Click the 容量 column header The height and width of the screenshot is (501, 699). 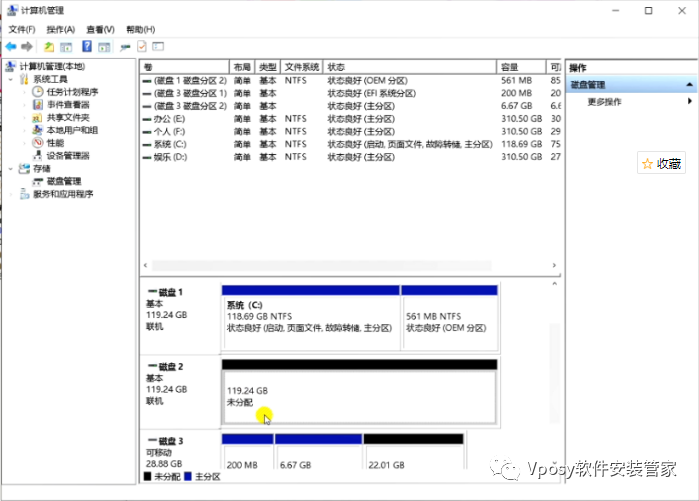pyautogui.click(x=520, y=66)
